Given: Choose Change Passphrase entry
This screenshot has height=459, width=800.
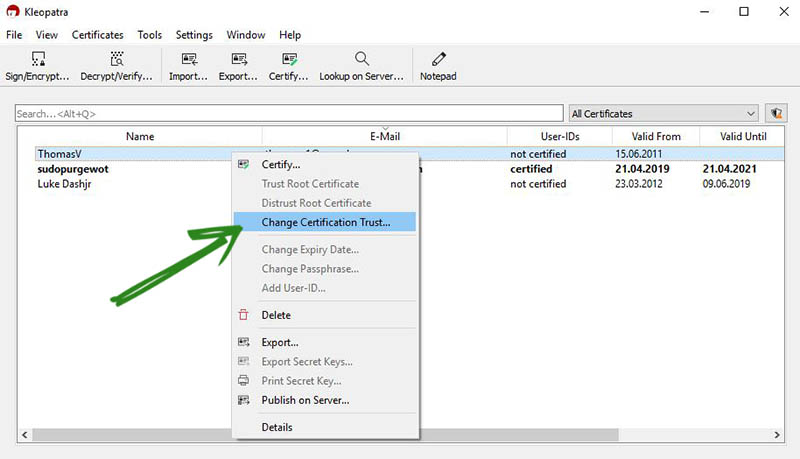Looking at the screenshot, I should (x=325, y=269).
